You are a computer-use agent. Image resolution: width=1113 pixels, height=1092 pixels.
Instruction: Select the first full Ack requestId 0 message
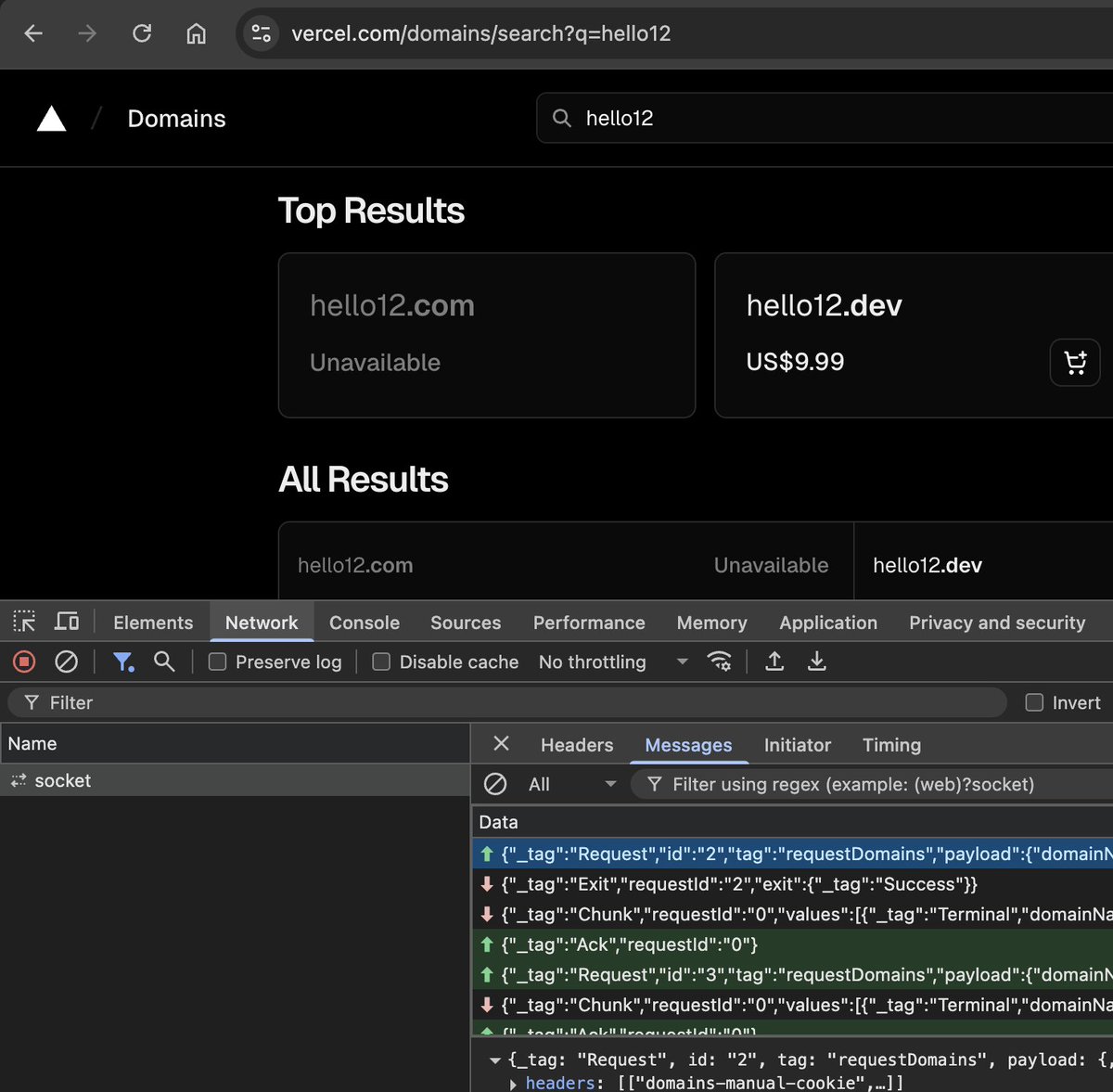792,944
